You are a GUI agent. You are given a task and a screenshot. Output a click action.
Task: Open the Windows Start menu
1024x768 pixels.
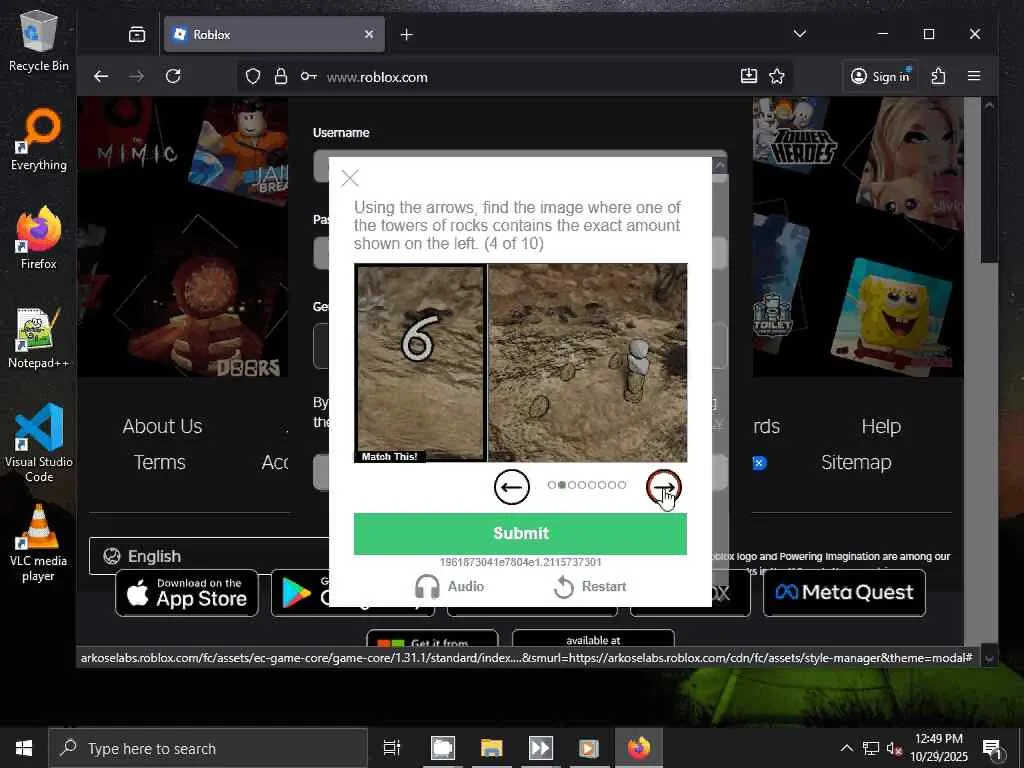(24, 748)
